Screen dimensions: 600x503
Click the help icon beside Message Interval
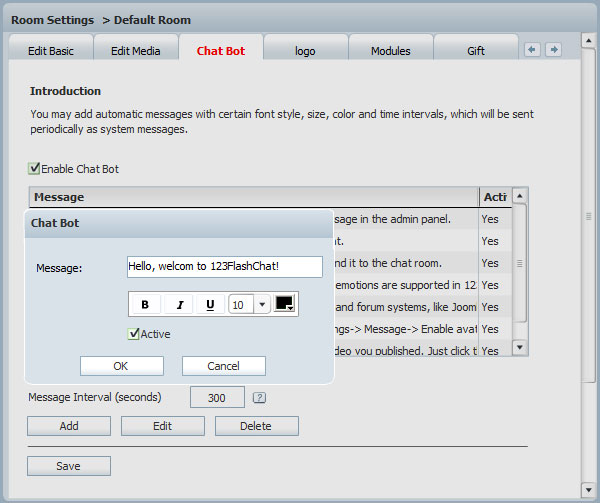(259, 398)
